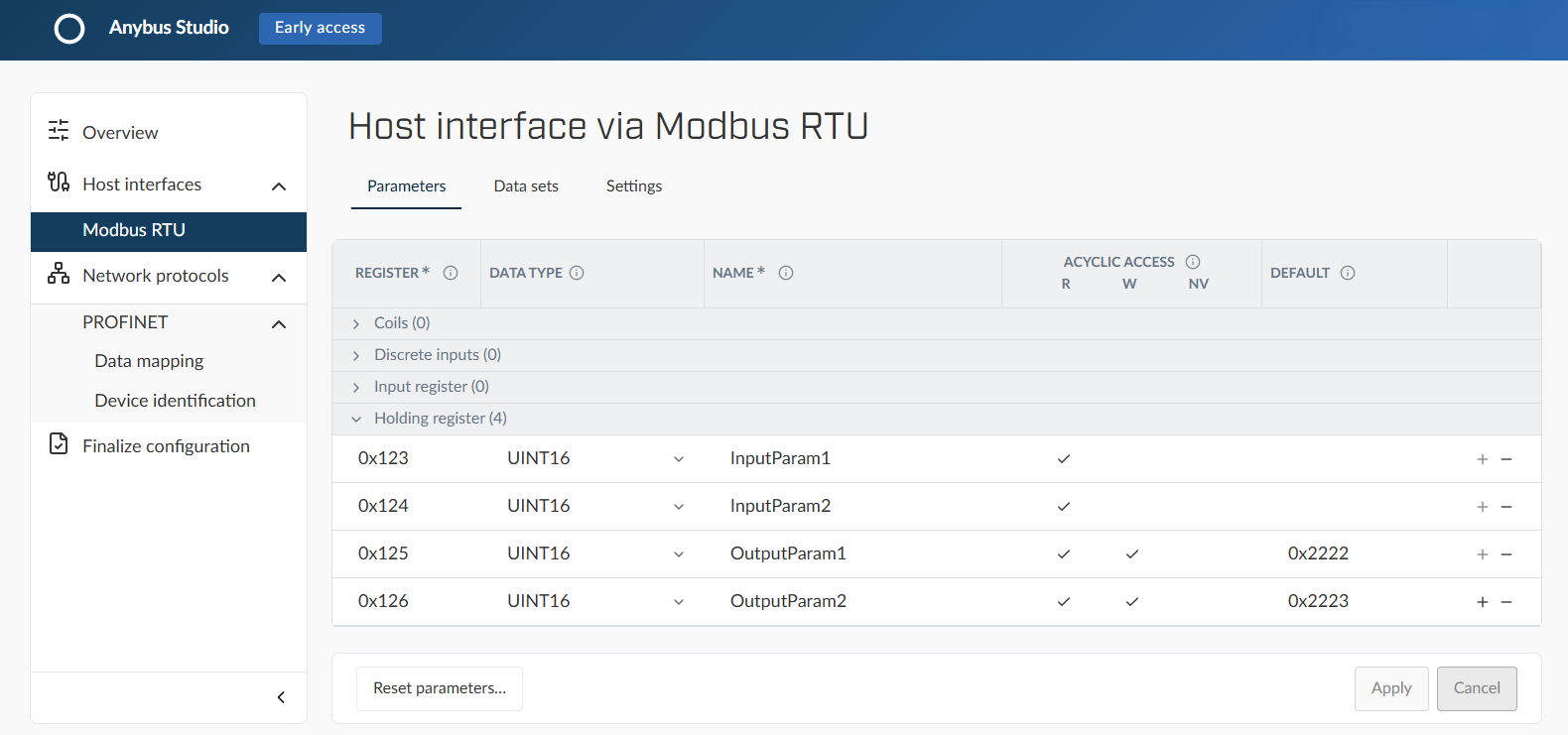This screenshot has width=1568, height=735.
Task: Click the Network protocols topology icon
Action: [x=59, y=273]
